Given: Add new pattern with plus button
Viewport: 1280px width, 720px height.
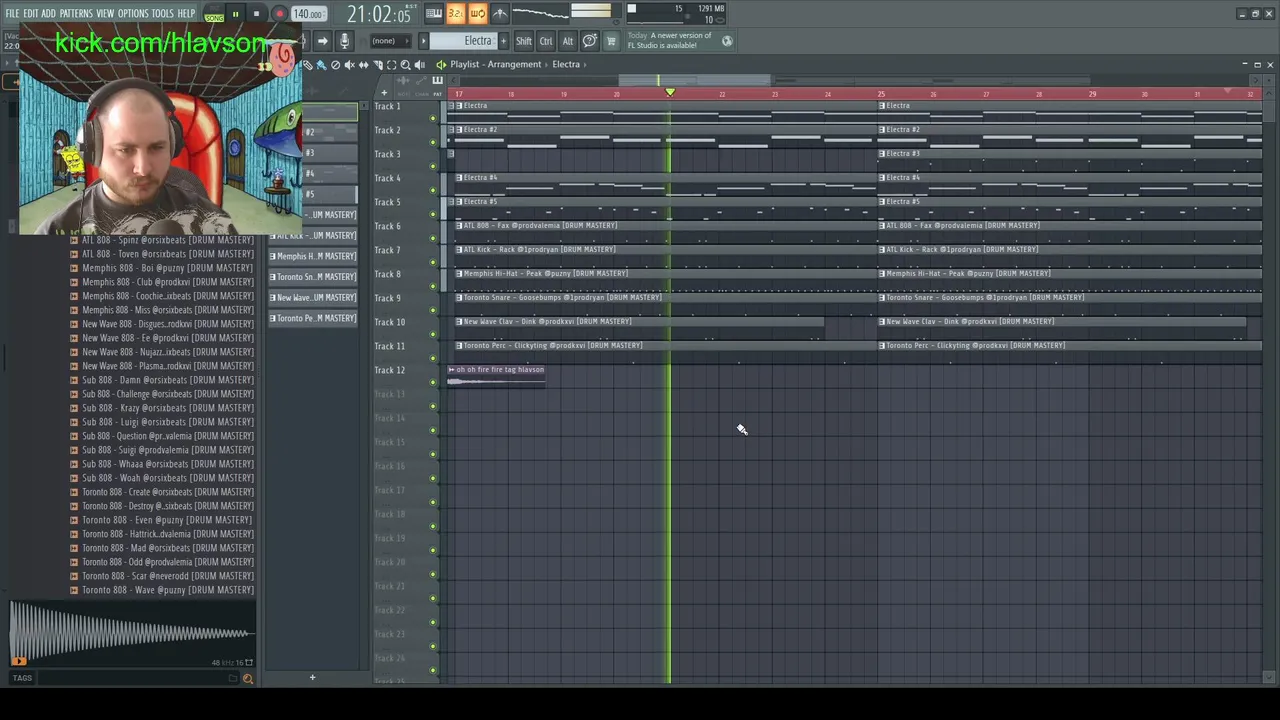Looking at the screenshot, I should coord(503,41).
